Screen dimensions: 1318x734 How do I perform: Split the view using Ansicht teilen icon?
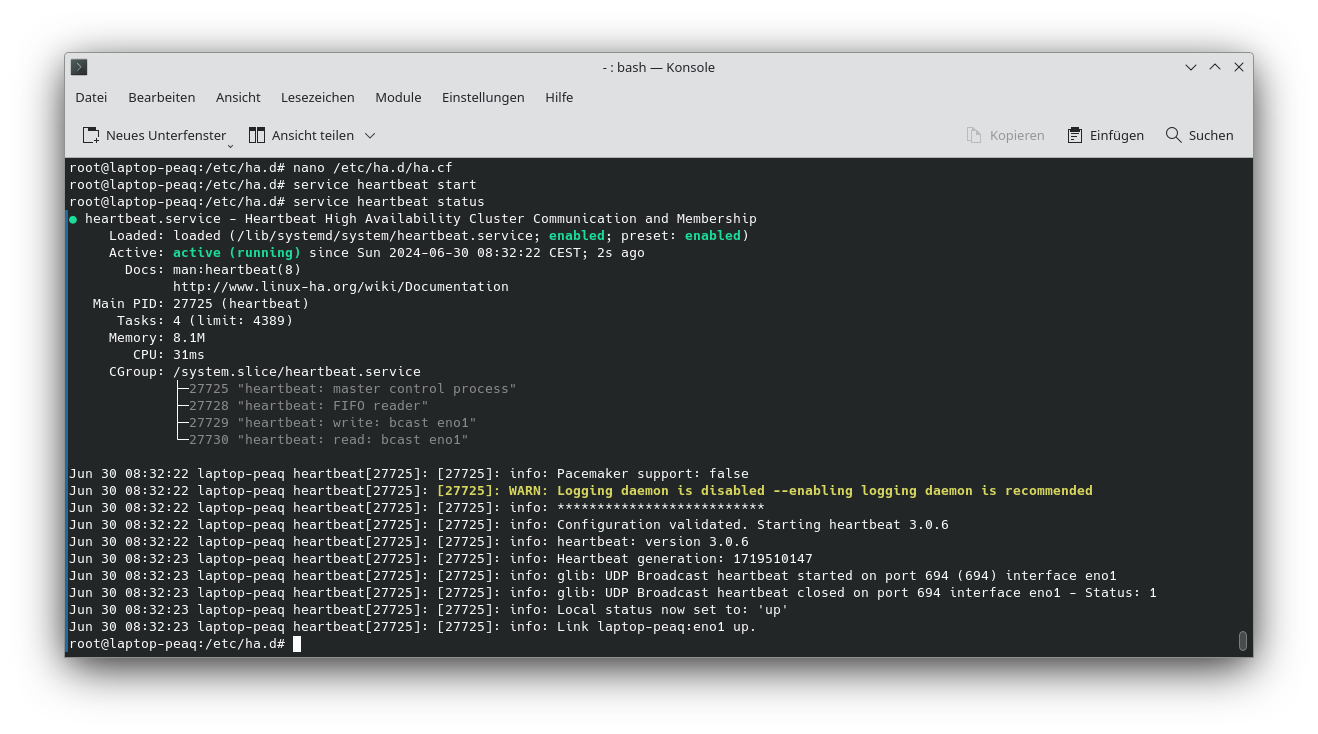pyautogui.click(x=256, y=135)
